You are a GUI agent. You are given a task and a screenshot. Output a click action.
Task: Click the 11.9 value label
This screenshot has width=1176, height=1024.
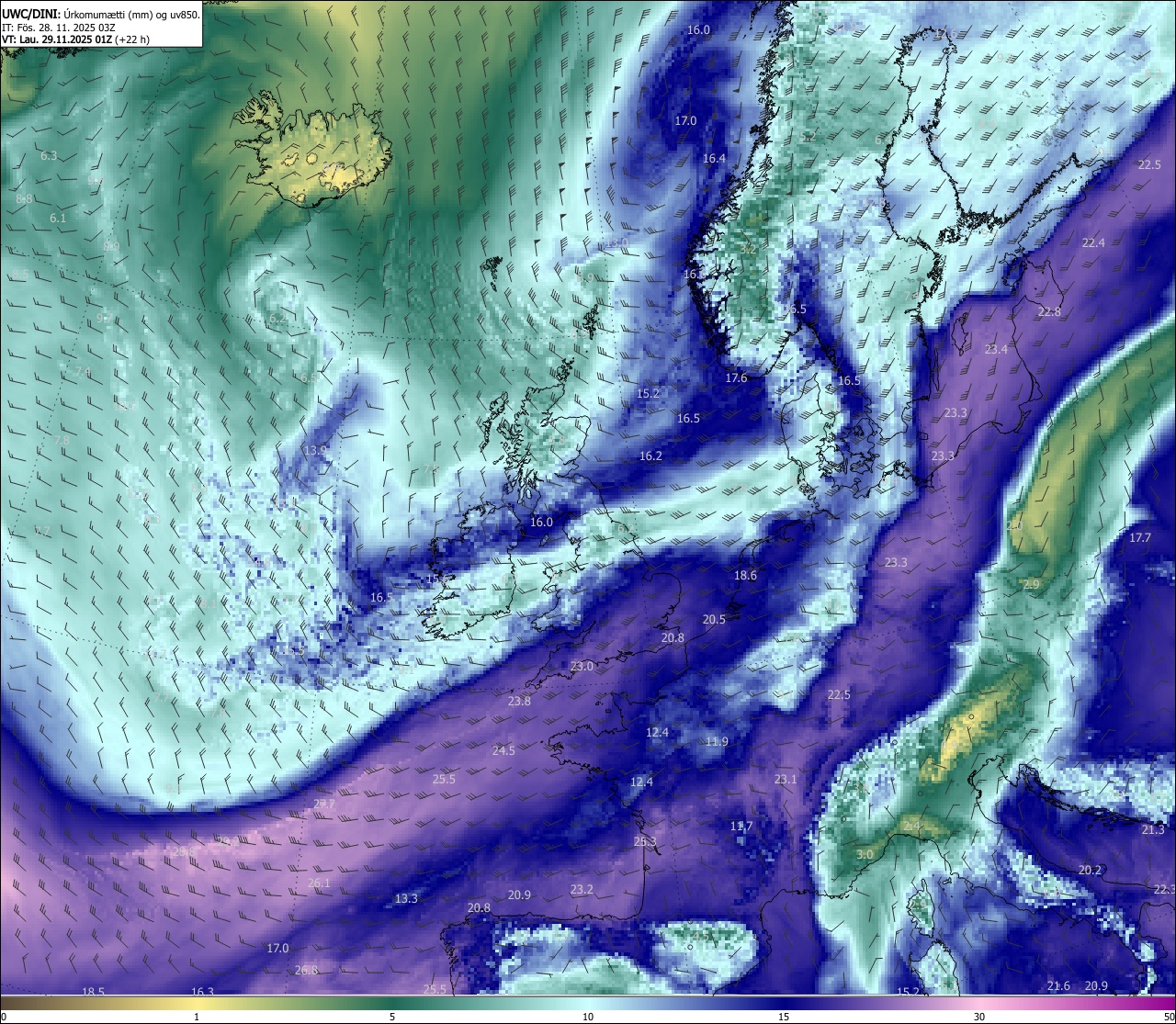(x=717, y=742)
